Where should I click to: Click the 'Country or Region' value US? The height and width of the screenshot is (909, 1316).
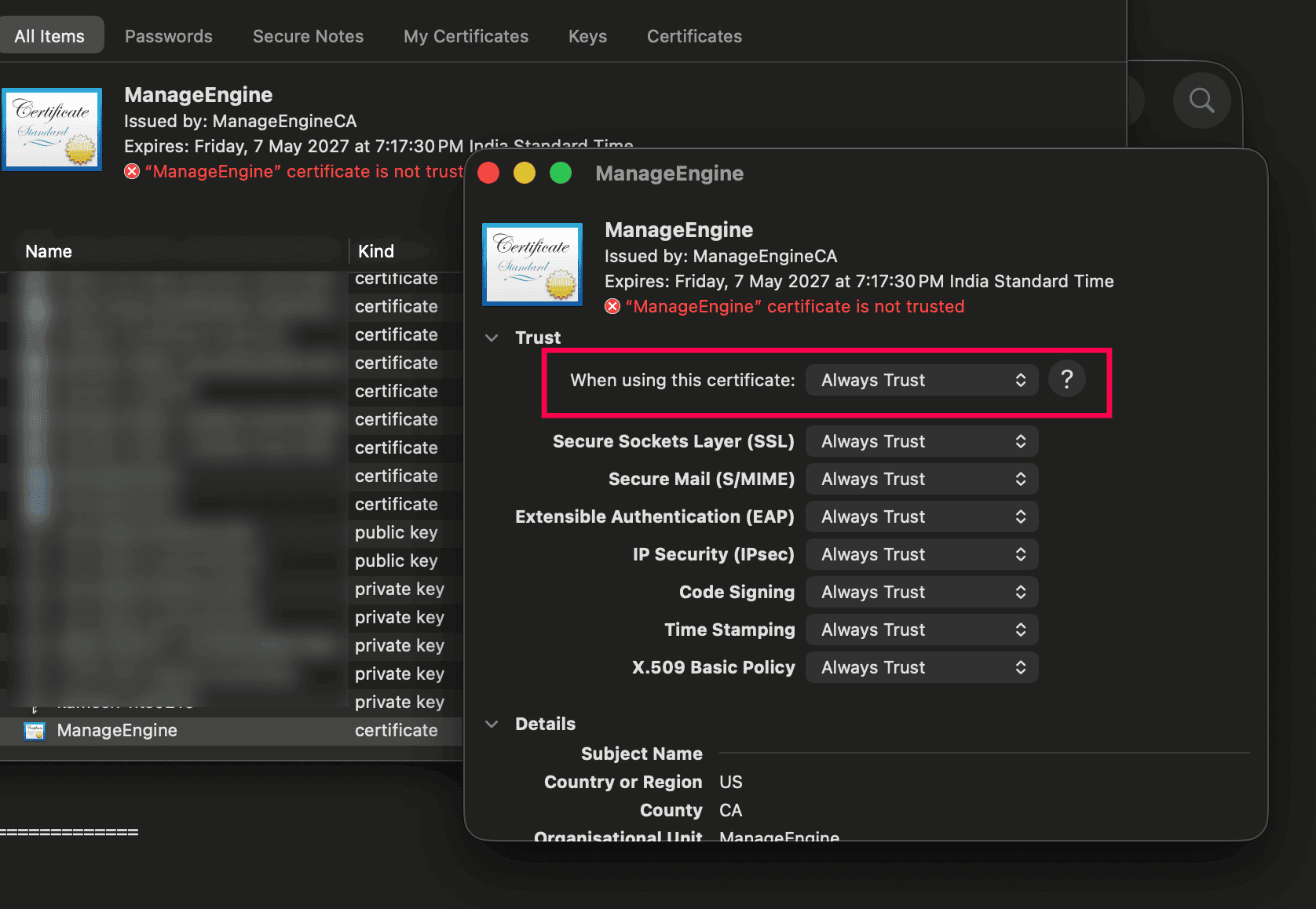tap(731, 782)
